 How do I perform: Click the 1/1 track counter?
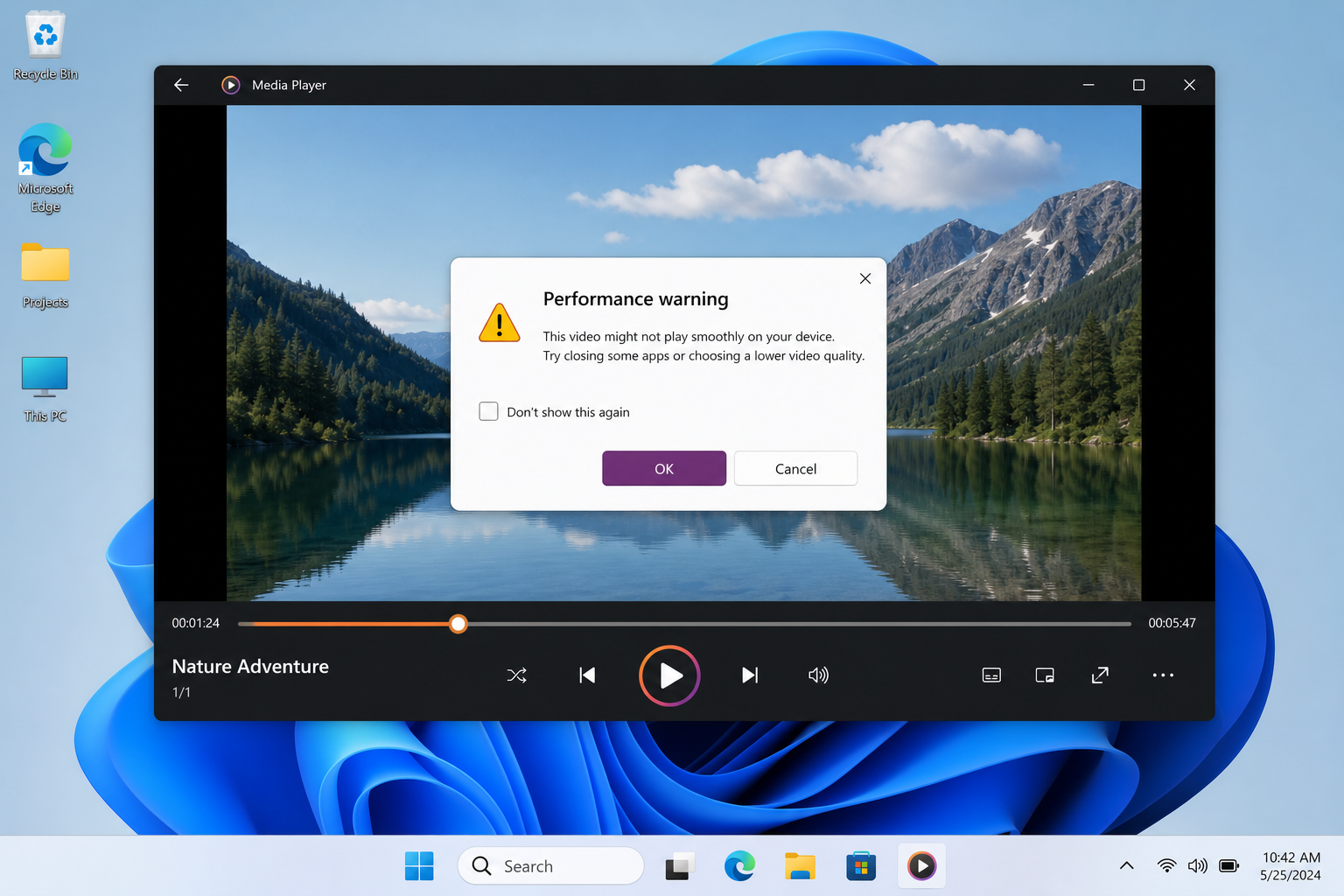click(x=181, y=692)
